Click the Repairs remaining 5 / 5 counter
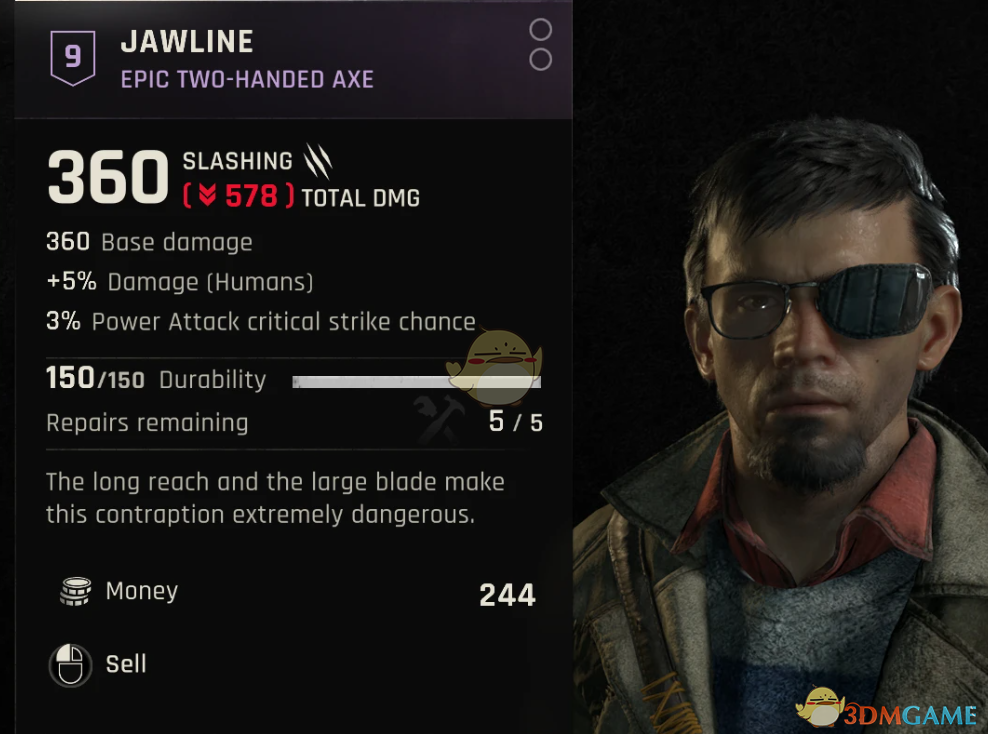Image resolution: width=988 pixels, height=734 pixels. (x=516, y=421)
